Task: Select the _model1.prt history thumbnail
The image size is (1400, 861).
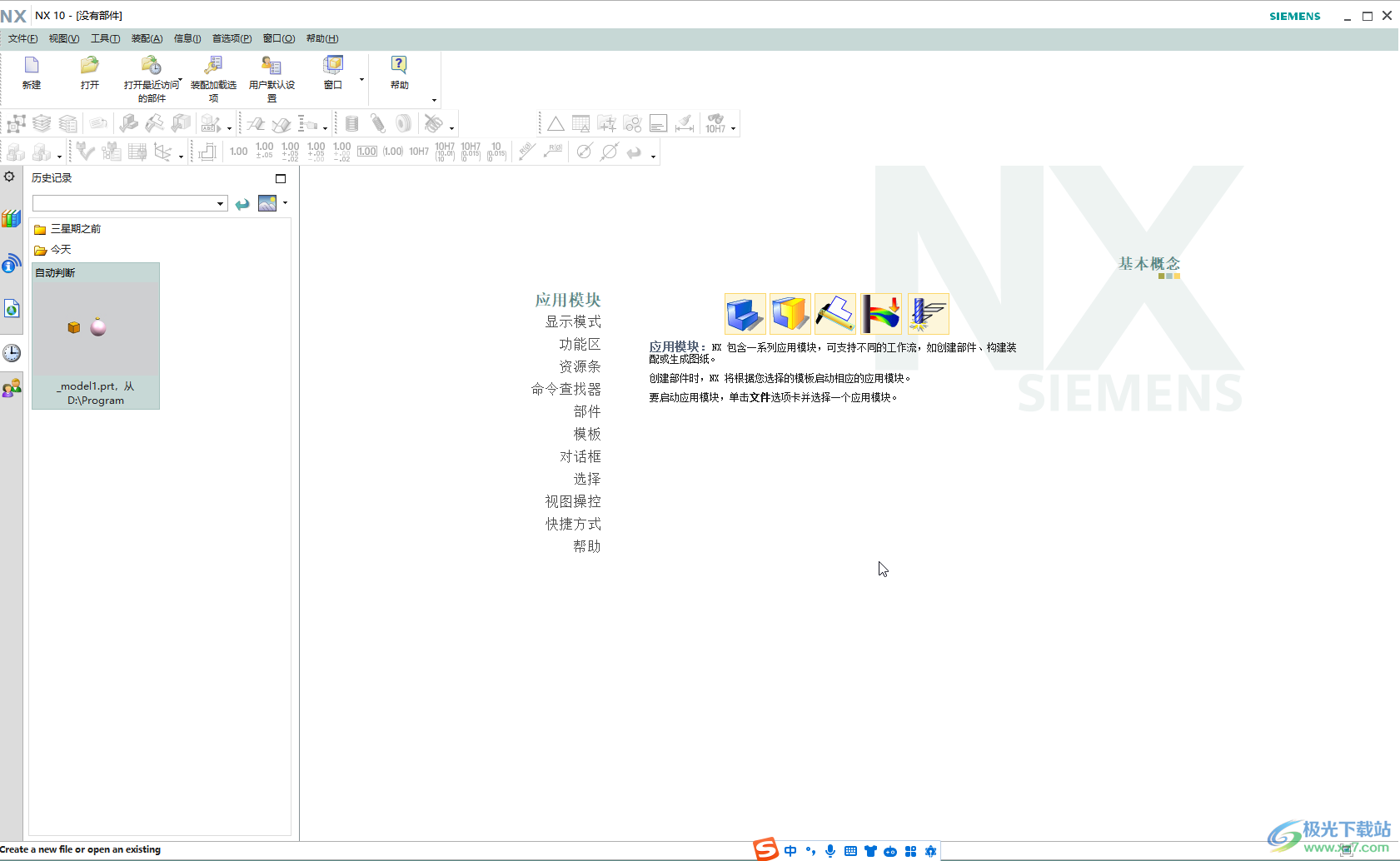Action: pos(96,336)
